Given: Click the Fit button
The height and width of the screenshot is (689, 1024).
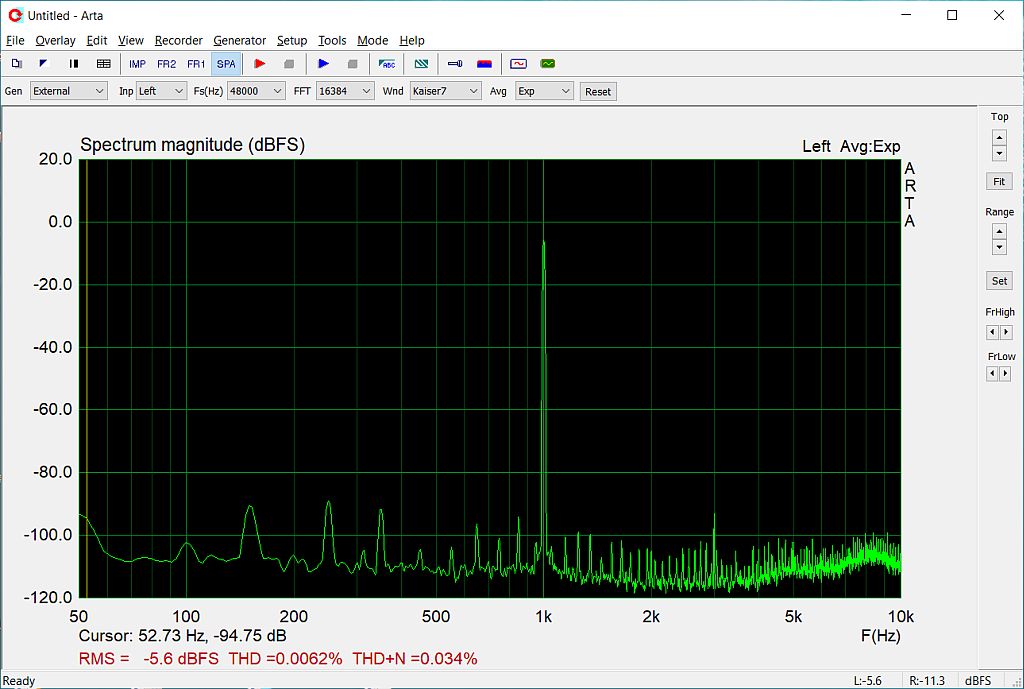Looking at the screenshot, I should coord(999,182).
